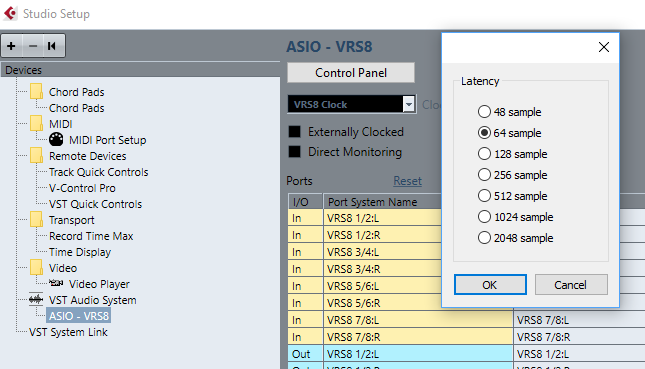The image size is (645, 369).
Task: Select Video in device tree
Action: point(63,268)
